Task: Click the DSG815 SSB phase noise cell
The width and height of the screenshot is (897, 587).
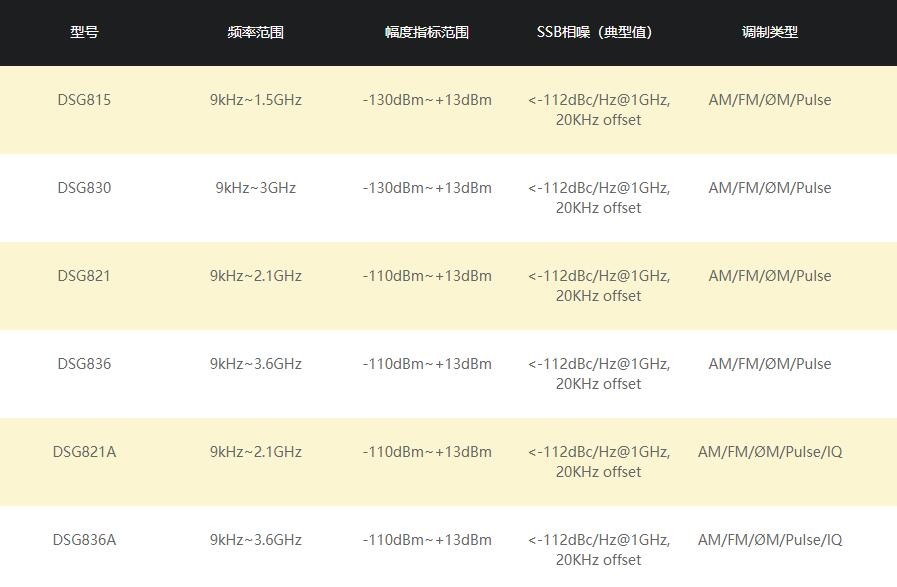Action: pos(598,110)
